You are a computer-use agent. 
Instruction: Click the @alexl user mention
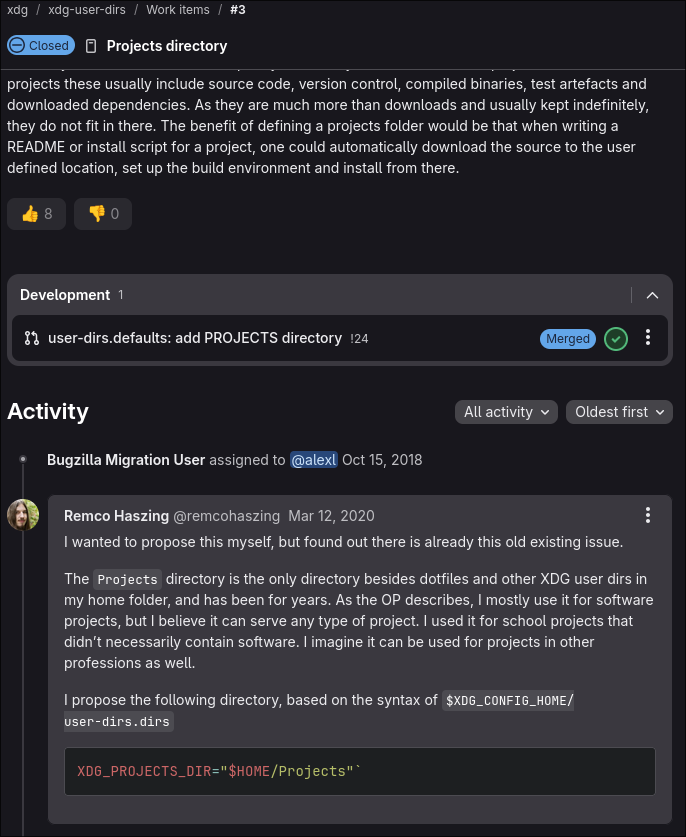coord(313,460)
